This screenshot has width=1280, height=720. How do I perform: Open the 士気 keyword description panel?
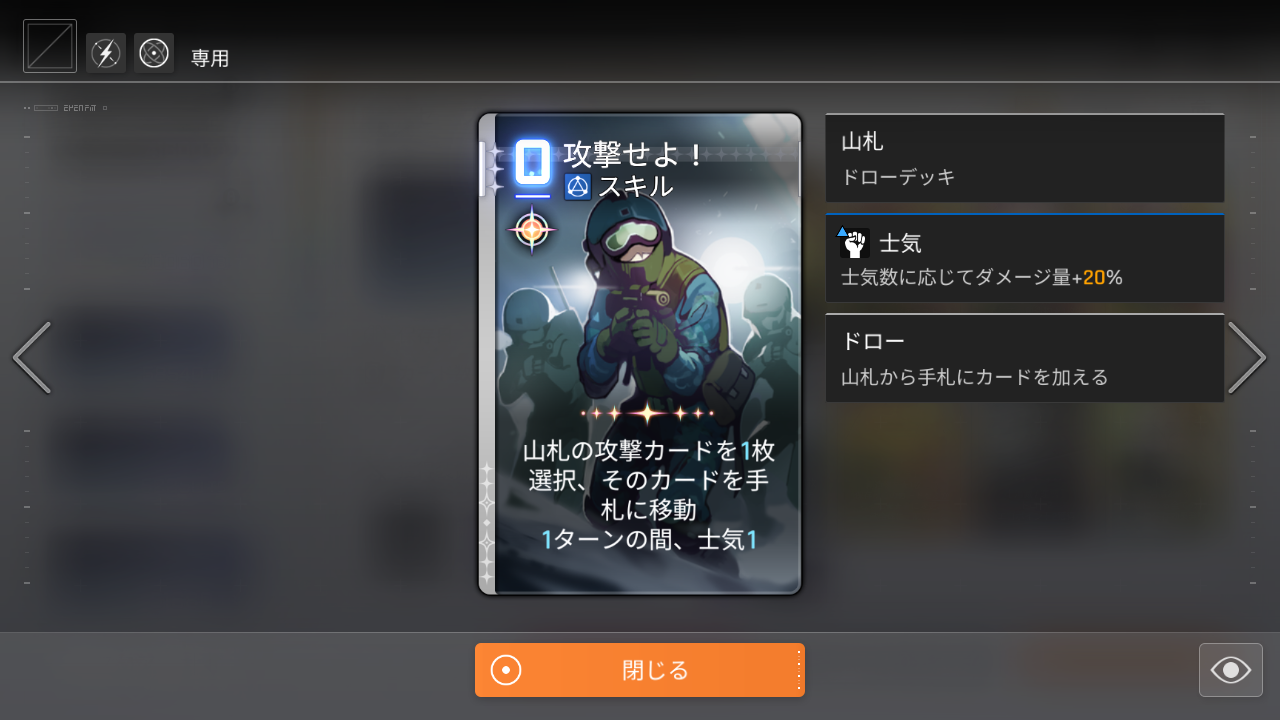(1025, 258)
